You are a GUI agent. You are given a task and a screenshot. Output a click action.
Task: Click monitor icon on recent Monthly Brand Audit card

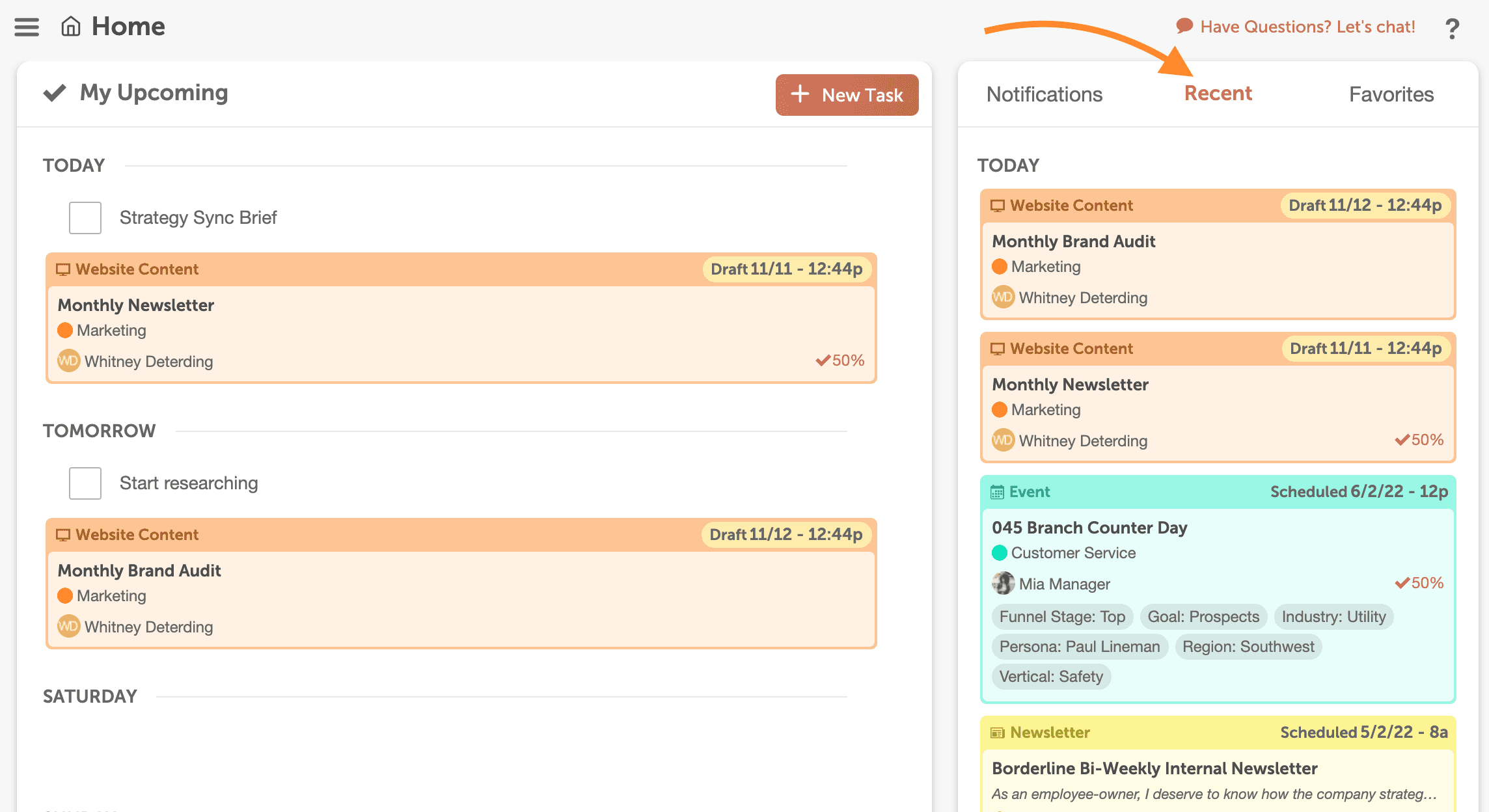998,206
